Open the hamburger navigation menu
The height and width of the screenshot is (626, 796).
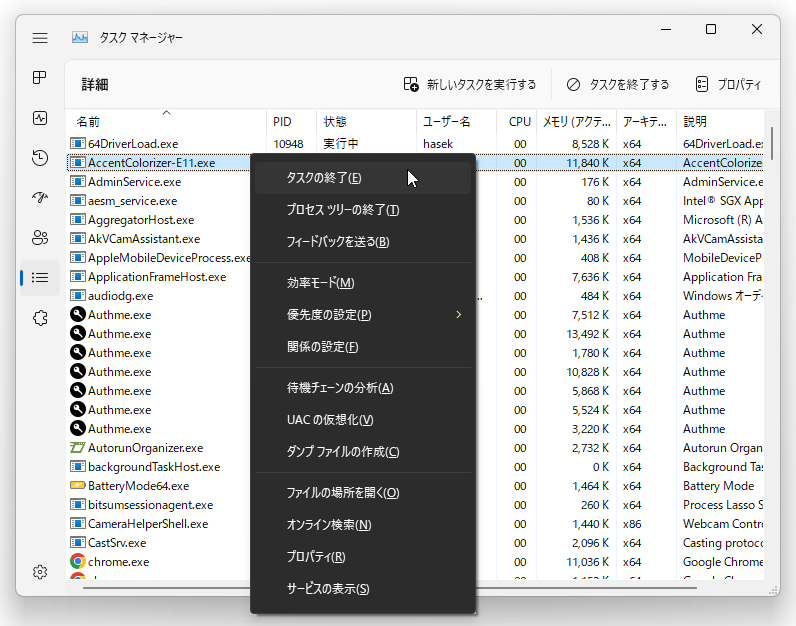tap(40, 38)
